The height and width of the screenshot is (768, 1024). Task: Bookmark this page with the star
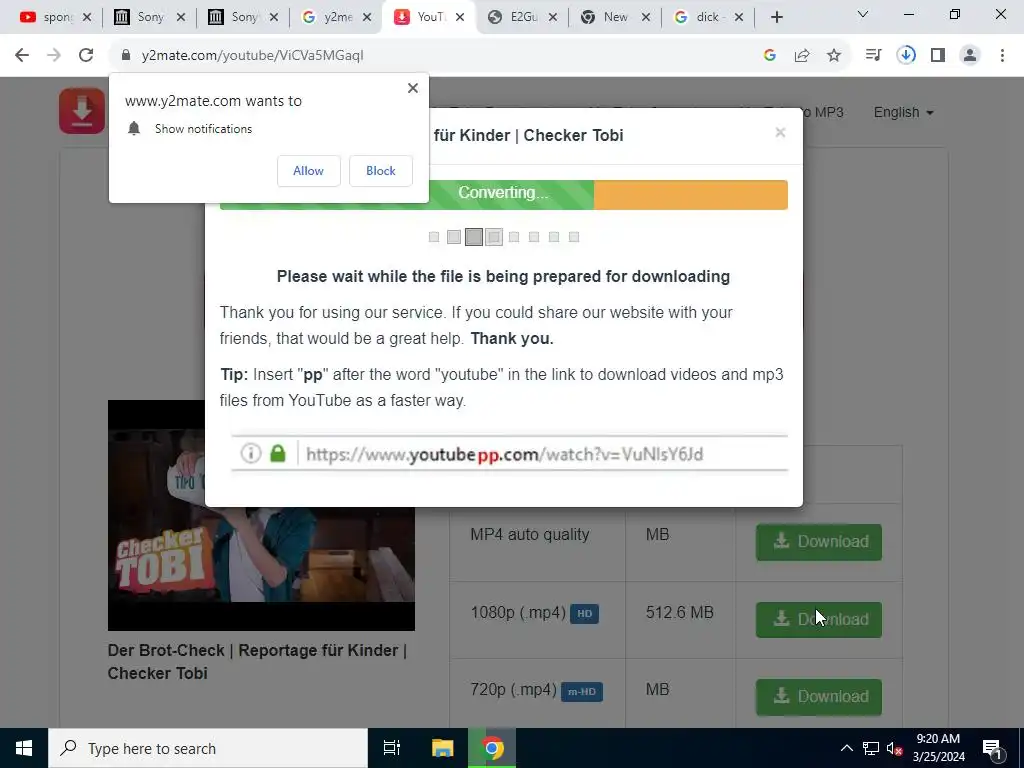(834, 56)
